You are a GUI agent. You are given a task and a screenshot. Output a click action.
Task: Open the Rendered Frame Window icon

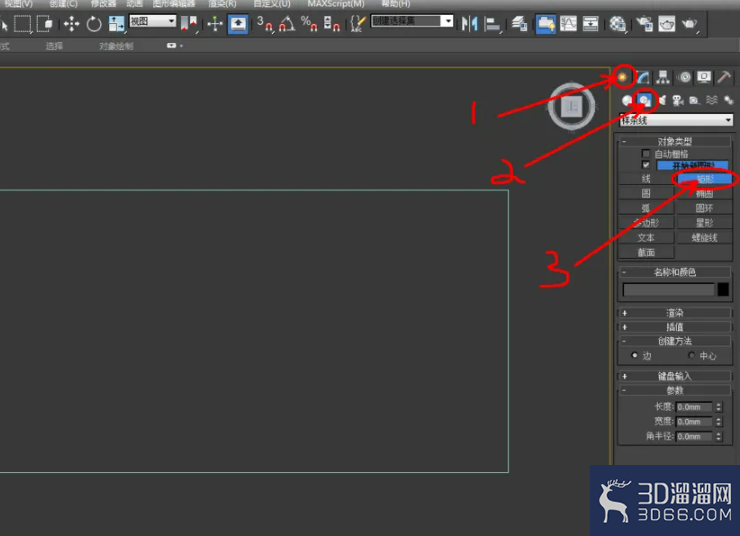[666, 24]
